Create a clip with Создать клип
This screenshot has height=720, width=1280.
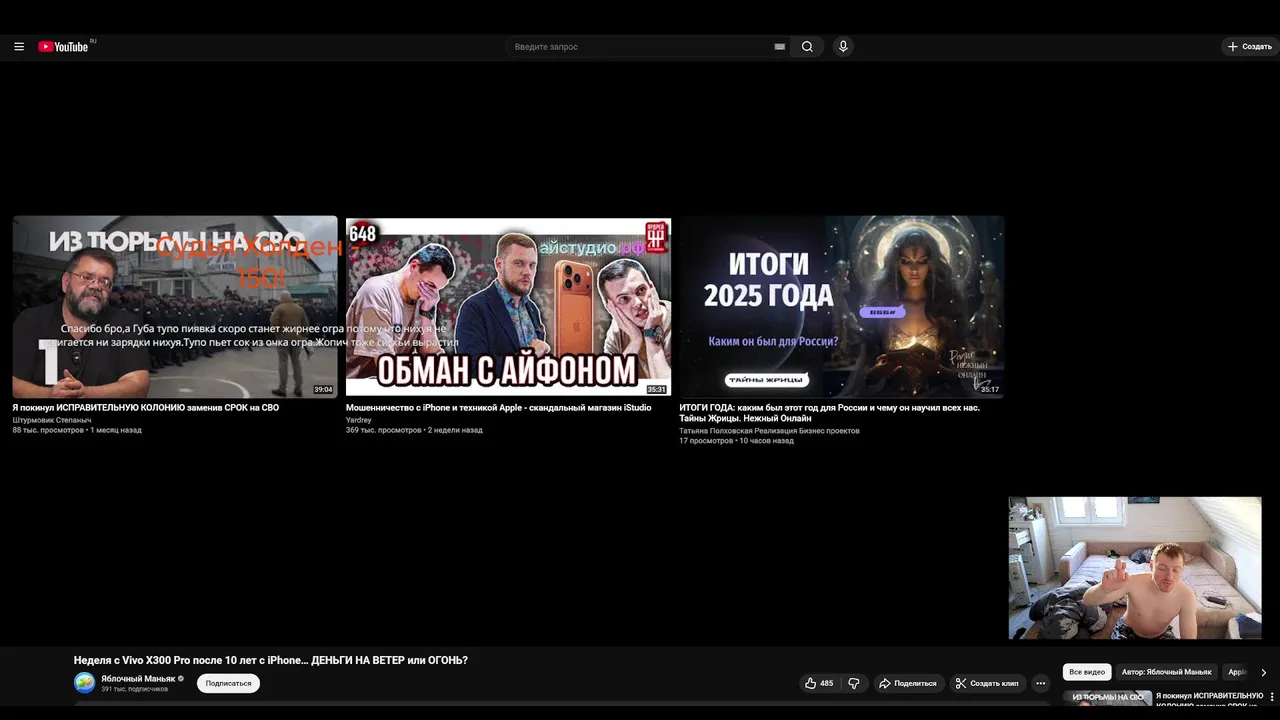[x=987, y=683]
